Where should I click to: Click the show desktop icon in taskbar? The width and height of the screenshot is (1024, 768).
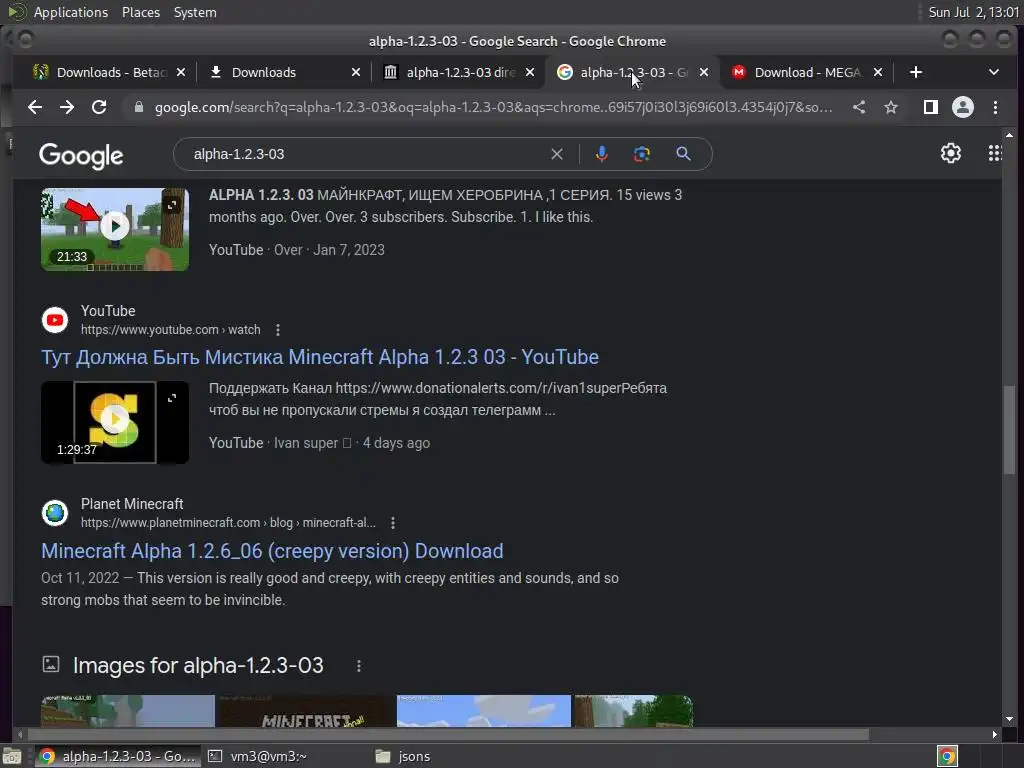coord(12,756)
